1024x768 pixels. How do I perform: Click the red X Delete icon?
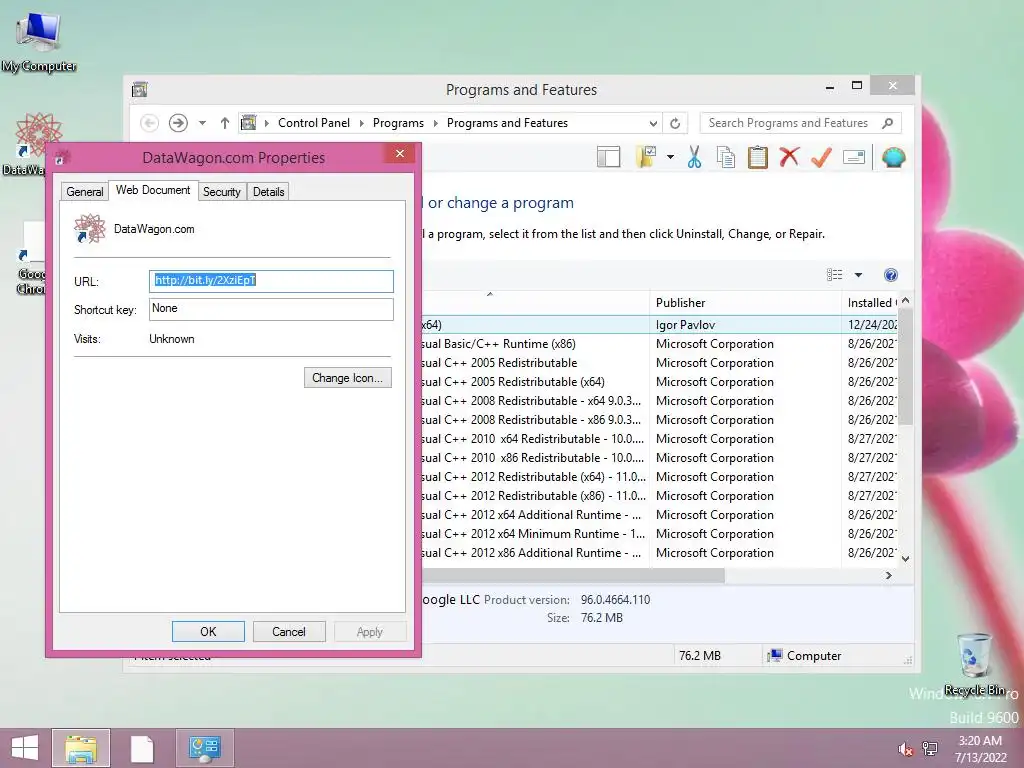pyautogui.click(x=790, y=157)
